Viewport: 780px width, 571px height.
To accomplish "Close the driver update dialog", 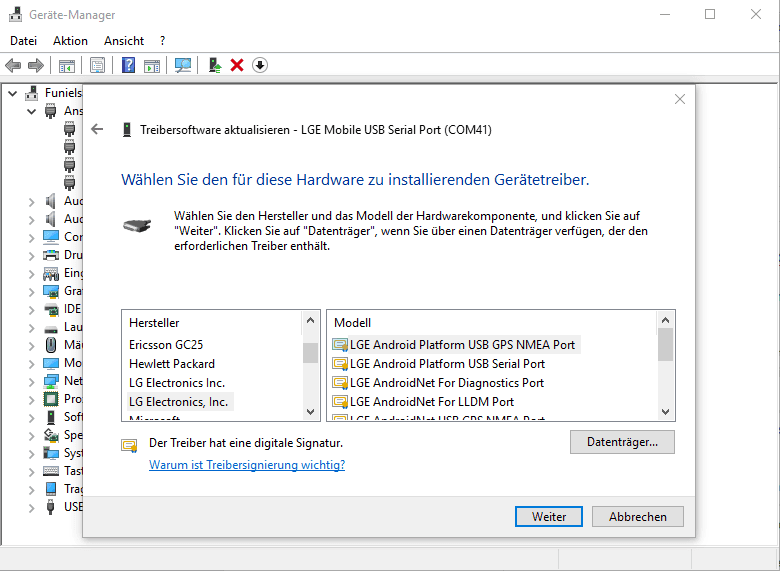I will coord(680,99).
